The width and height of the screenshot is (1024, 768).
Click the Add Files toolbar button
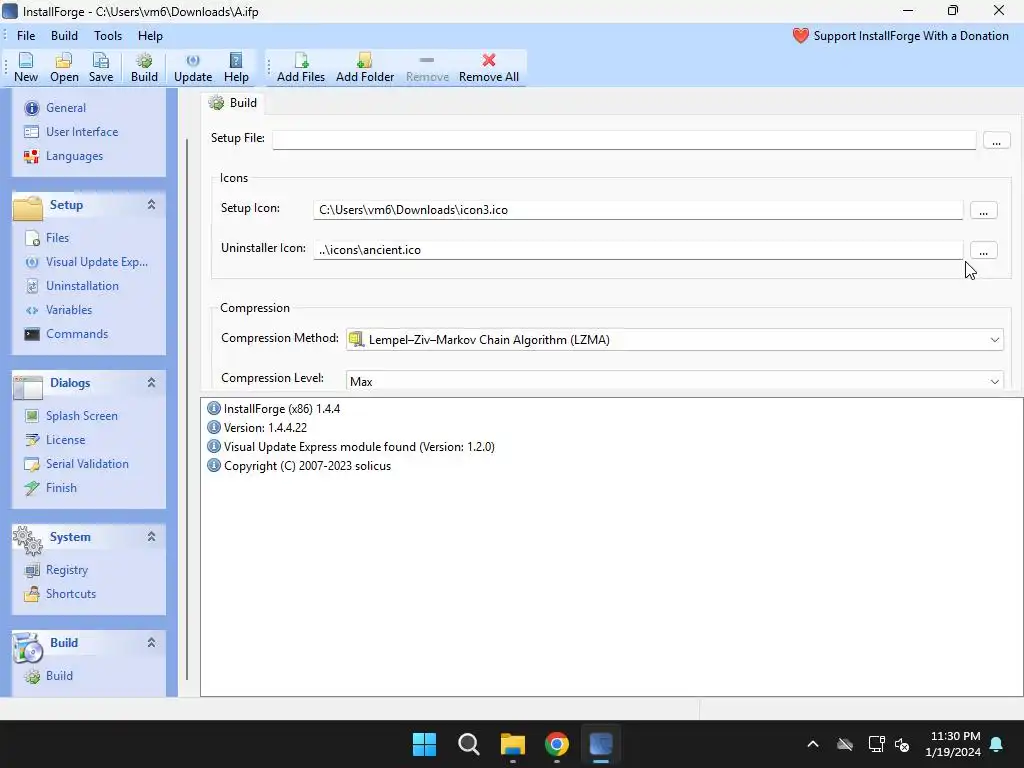coord(300,67)
